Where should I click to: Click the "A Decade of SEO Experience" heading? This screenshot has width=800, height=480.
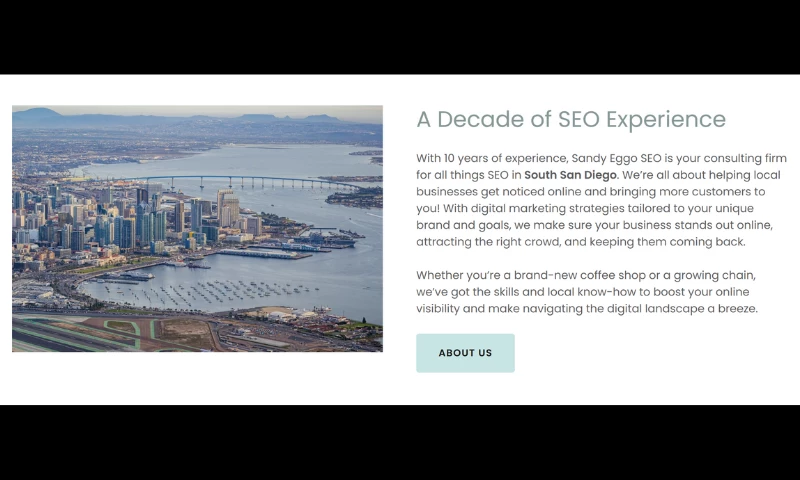(571, 120)
